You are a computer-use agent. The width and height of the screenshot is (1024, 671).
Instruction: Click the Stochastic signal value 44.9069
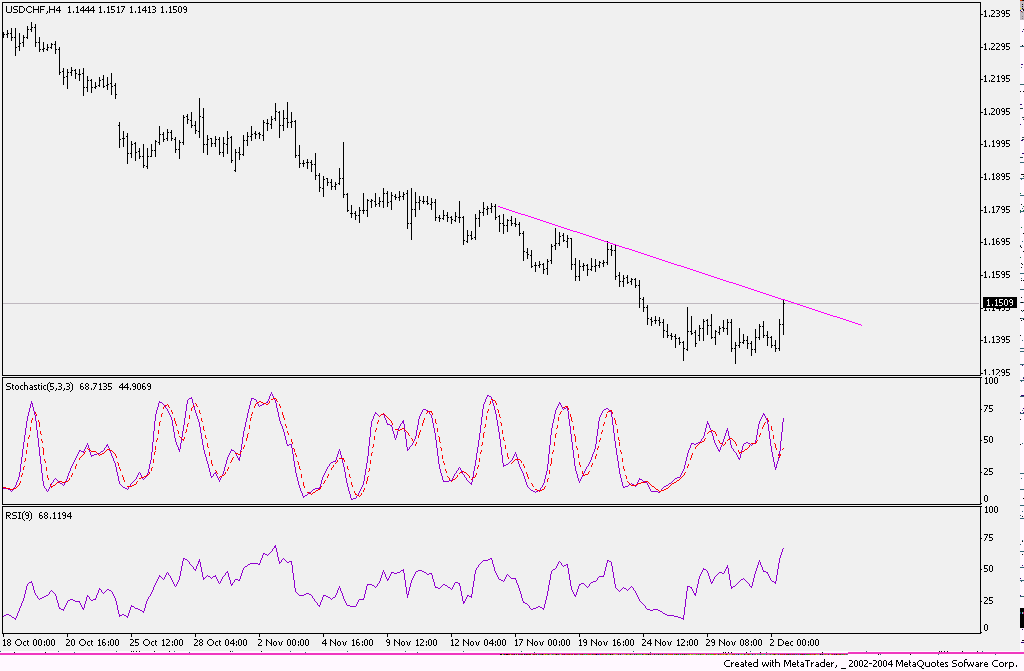pos(135,387)
